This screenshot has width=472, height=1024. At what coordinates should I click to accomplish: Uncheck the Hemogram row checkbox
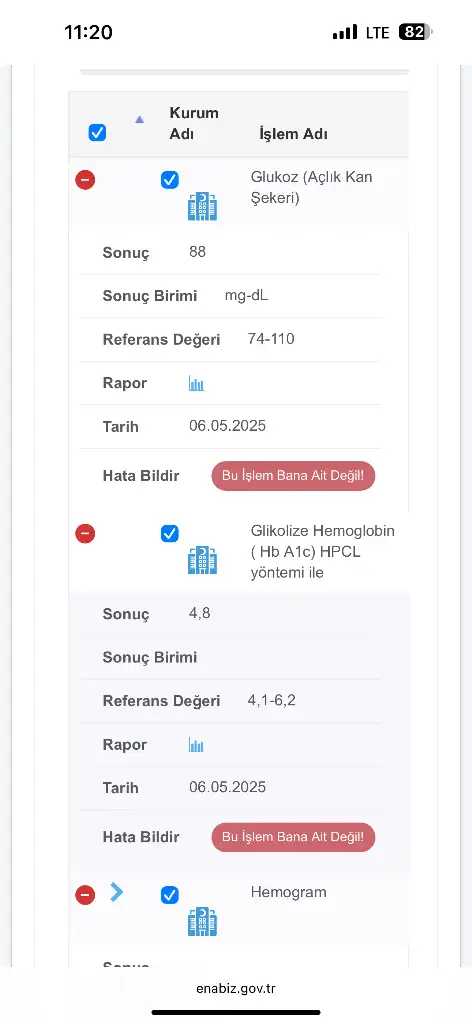click(x=170, y=895)
